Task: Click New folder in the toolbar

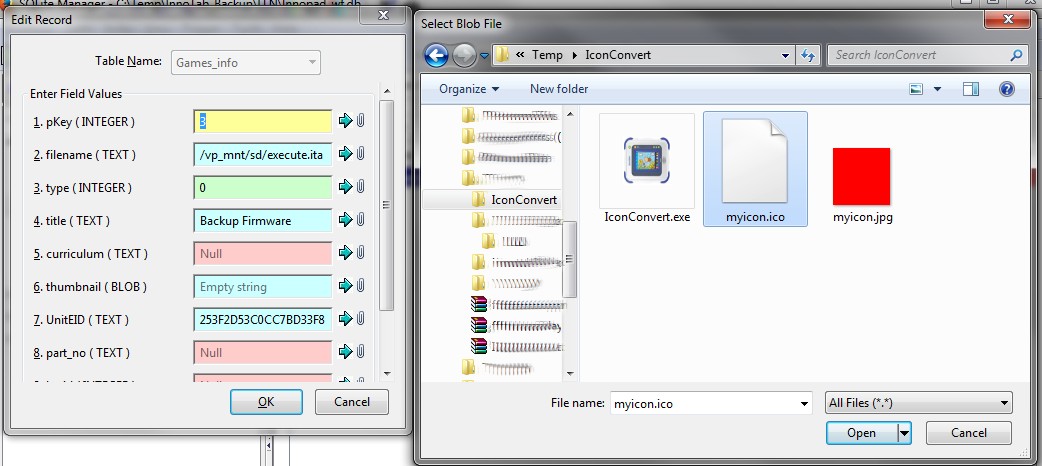Action: (x=558, y=89)
